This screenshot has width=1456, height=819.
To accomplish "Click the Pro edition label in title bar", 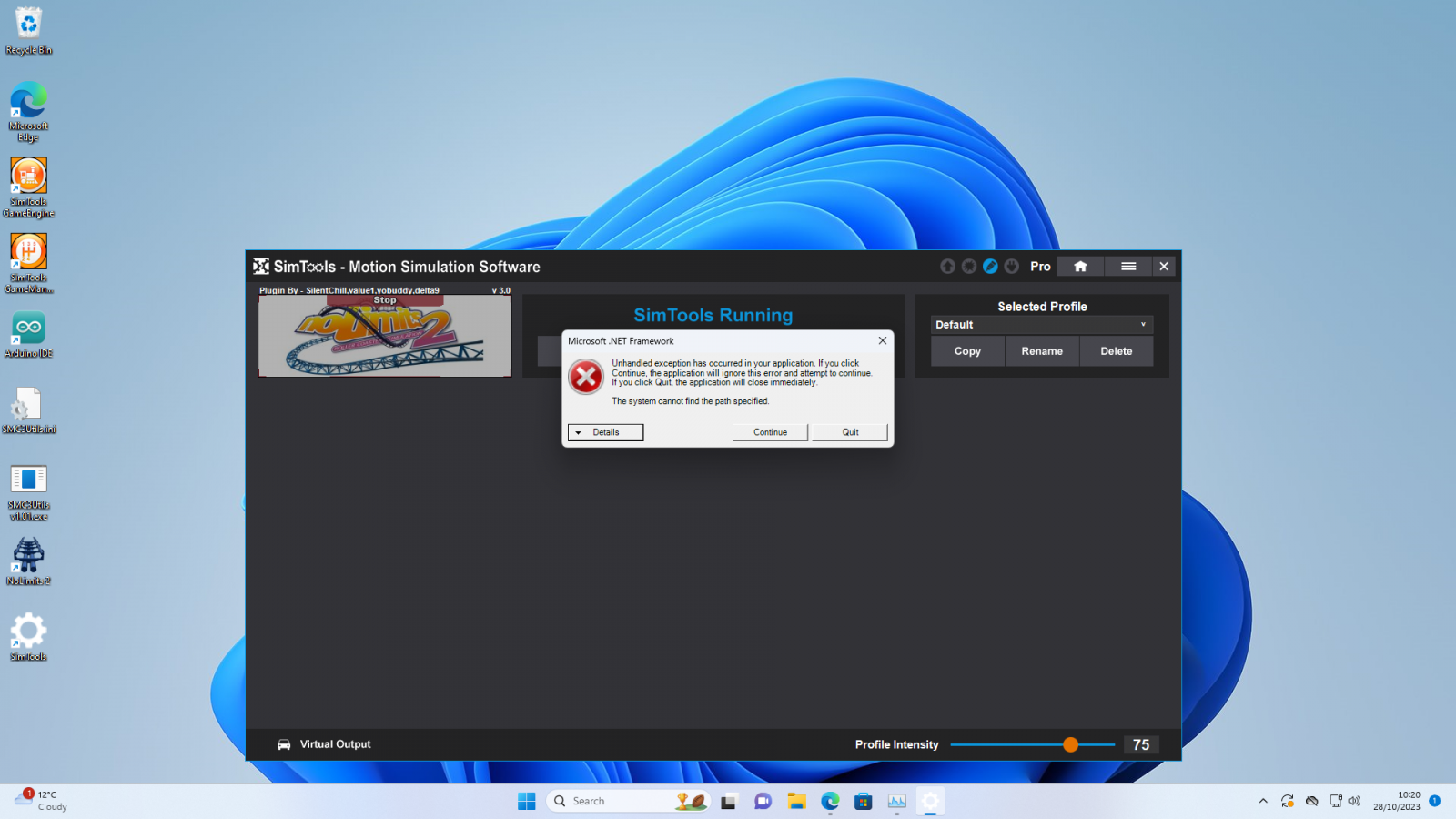I will 1040,266.
